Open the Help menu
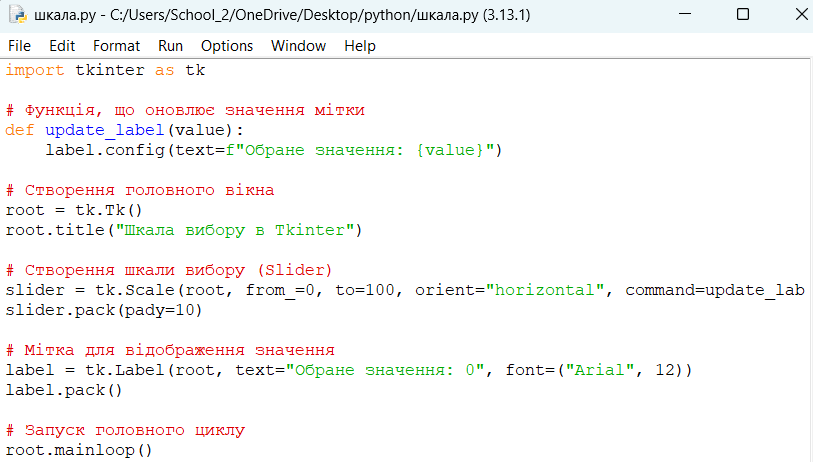 click(x=359, y=46)
